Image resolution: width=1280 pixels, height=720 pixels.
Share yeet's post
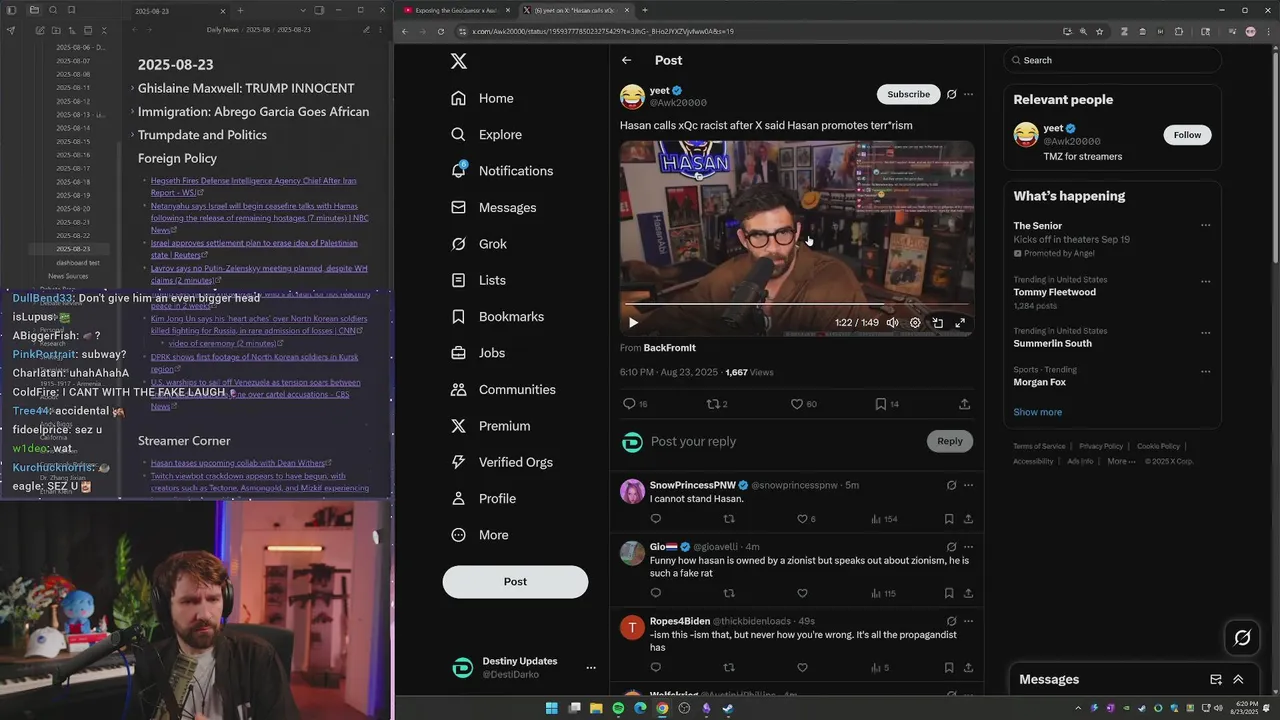tap(964, 404)
